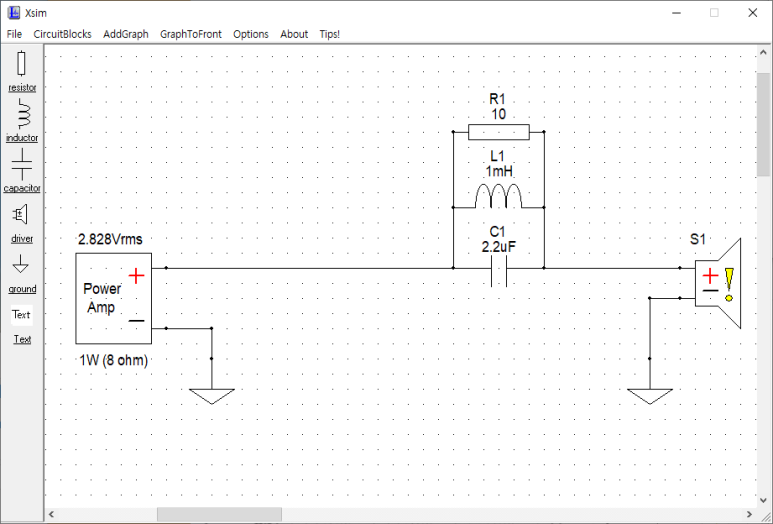773x524 pixels.
Task: Open the Tips! menu
Action: coord(330,34)
